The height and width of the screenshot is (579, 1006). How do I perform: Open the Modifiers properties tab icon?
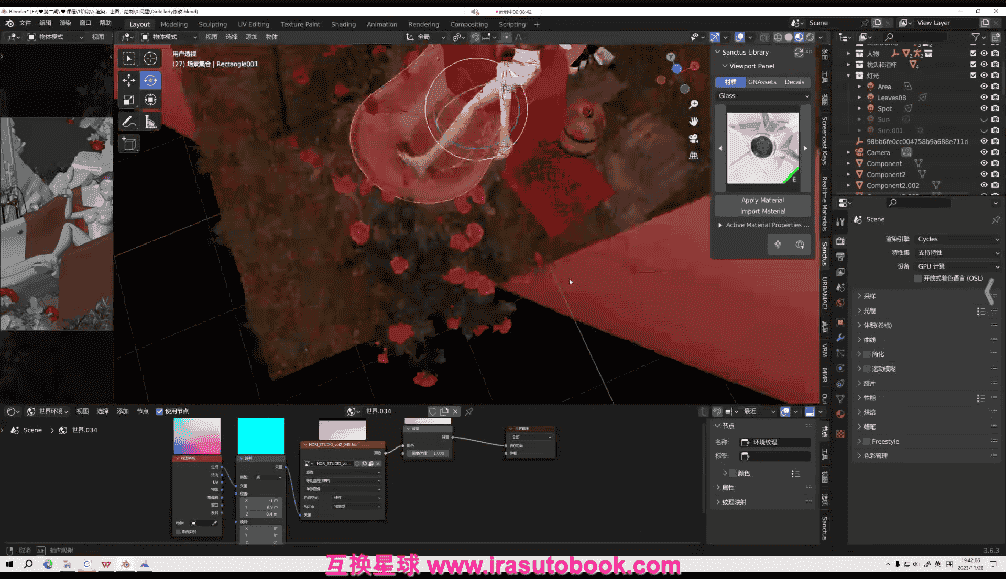click(x=840, y=338)
